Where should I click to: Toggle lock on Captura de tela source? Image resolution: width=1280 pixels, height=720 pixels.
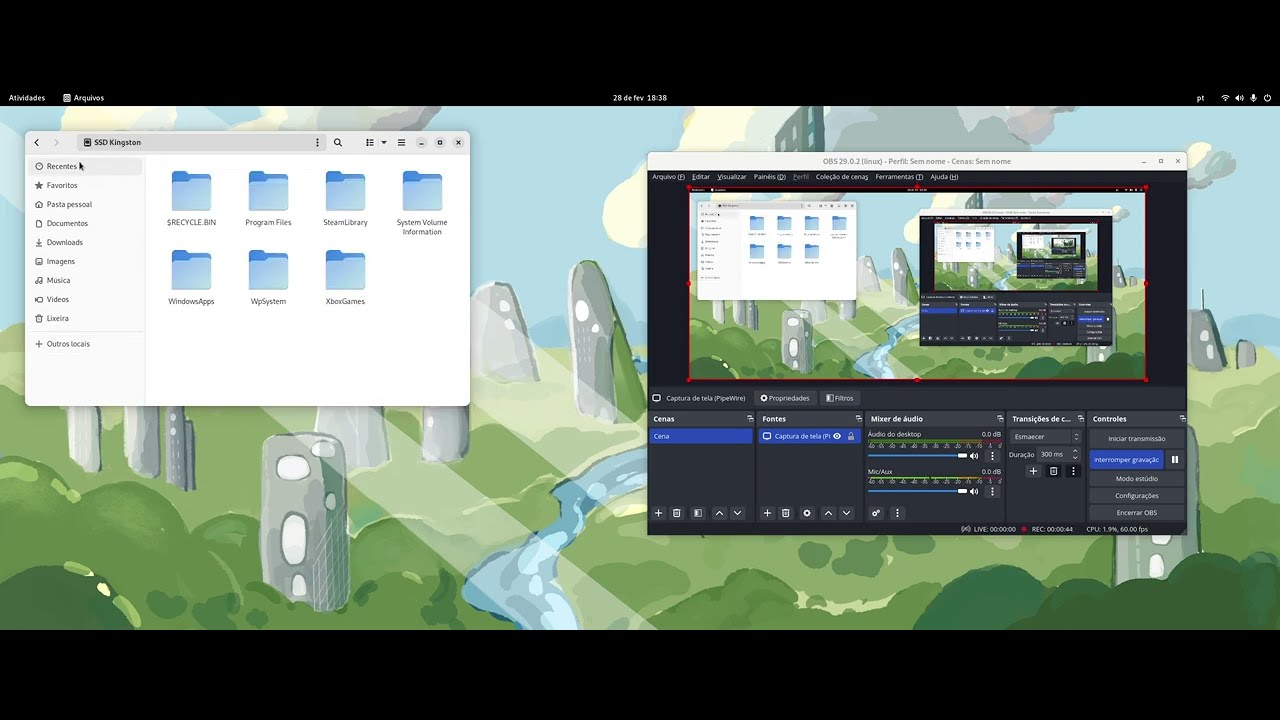(851, 436)
